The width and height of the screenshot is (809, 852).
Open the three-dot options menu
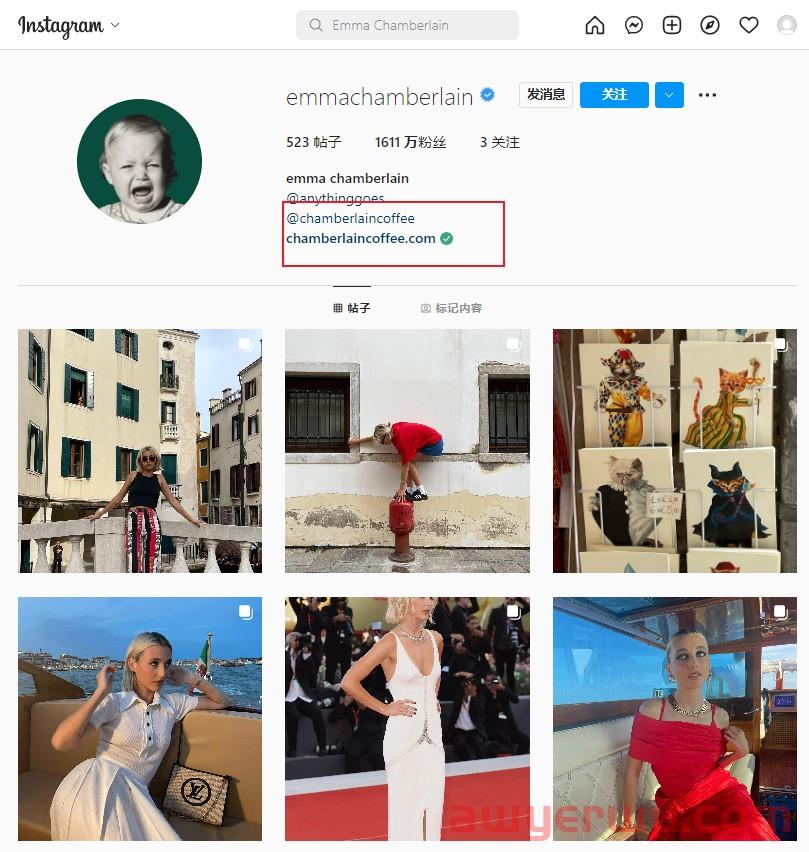707,95
